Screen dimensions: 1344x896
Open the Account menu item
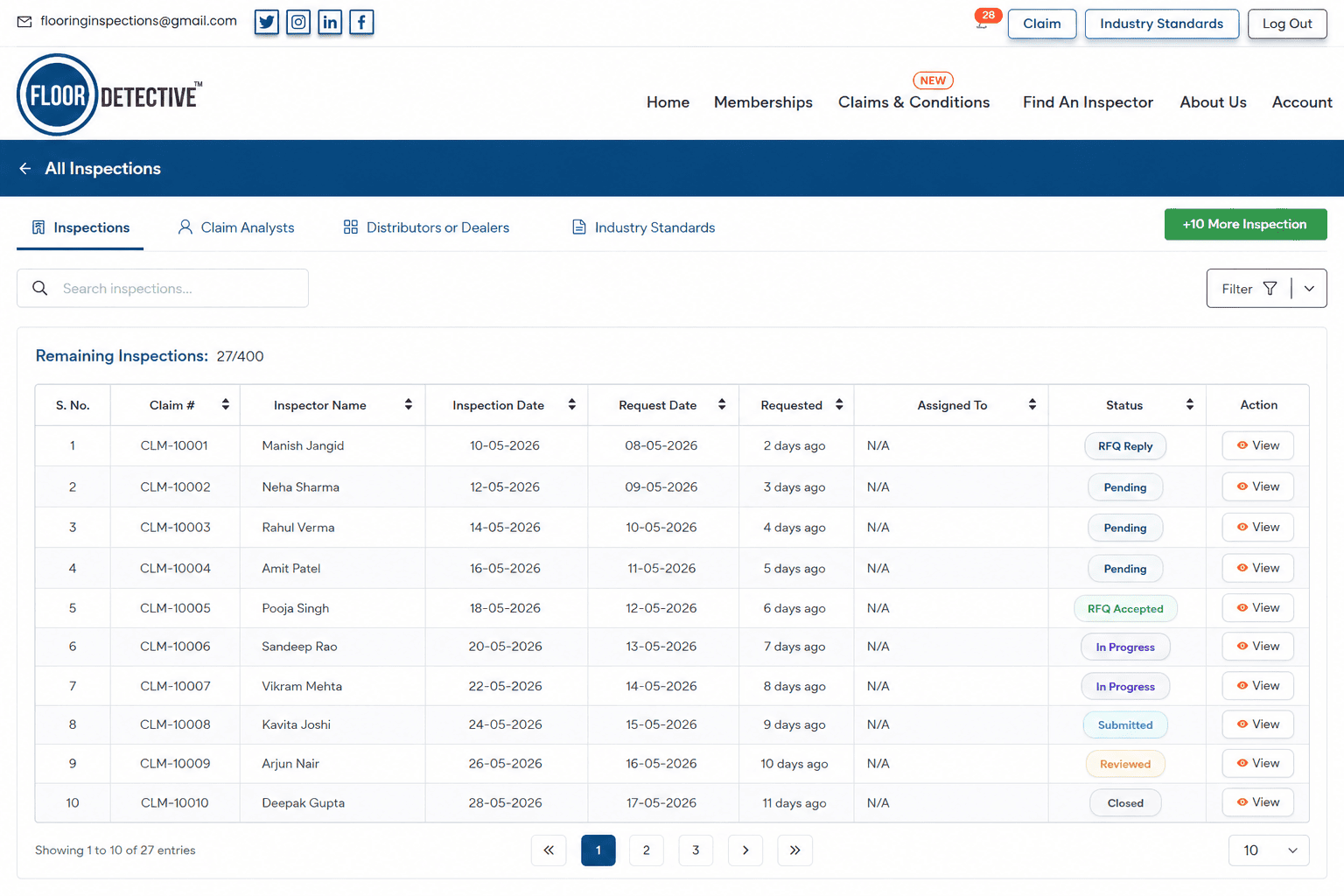point(1302,102)
